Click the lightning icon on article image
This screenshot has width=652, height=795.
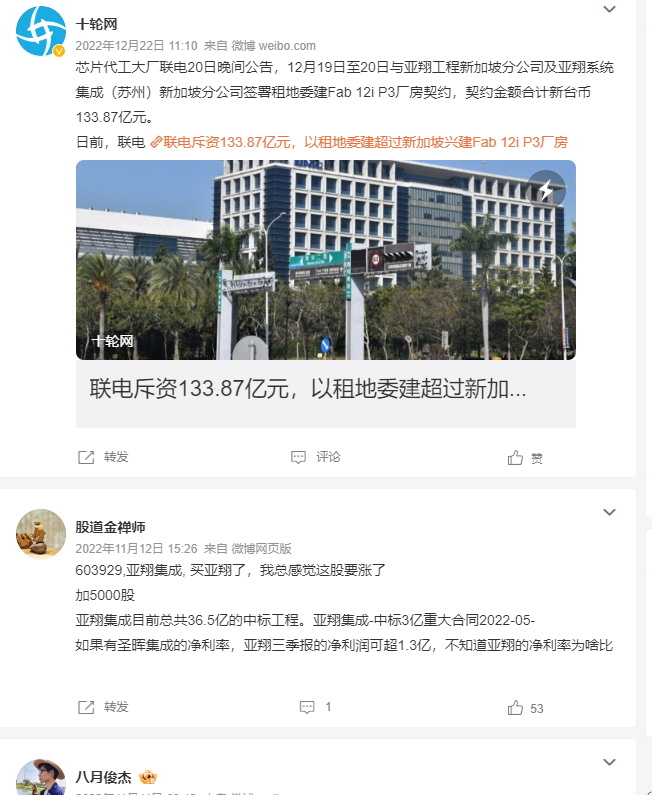pyautogui.click(x=546, y=190)
